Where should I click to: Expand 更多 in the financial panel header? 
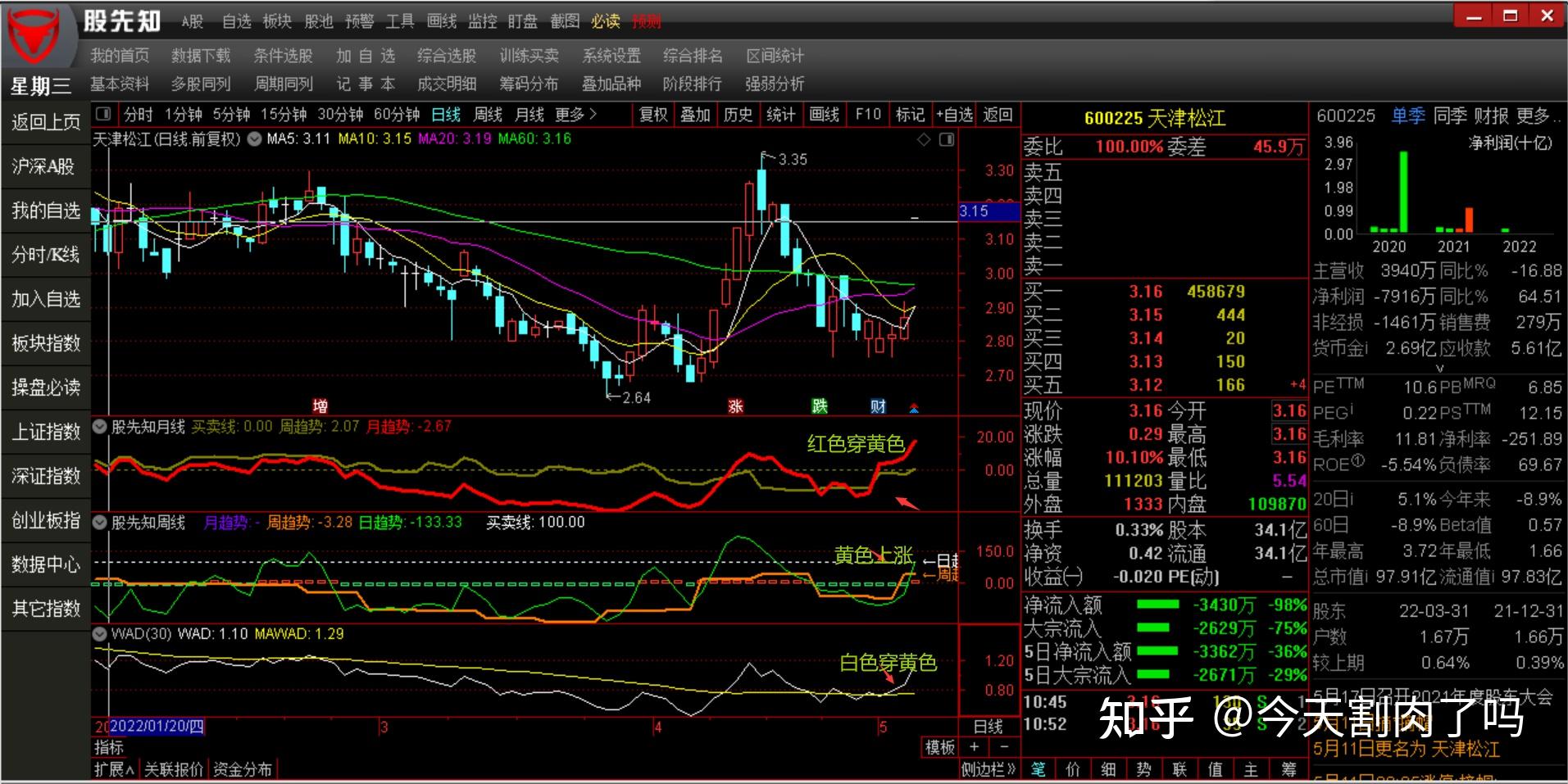pos(1538,116)
